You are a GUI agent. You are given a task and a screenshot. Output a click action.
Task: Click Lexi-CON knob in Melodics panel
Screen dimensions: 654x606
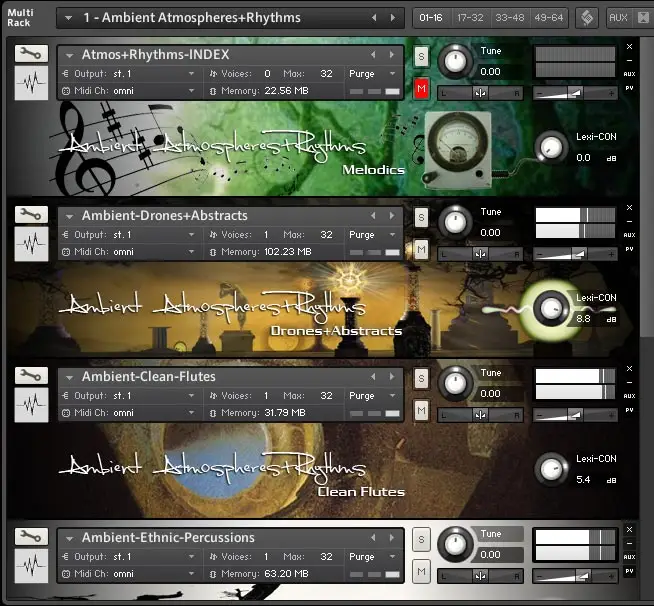click(551, 148)
